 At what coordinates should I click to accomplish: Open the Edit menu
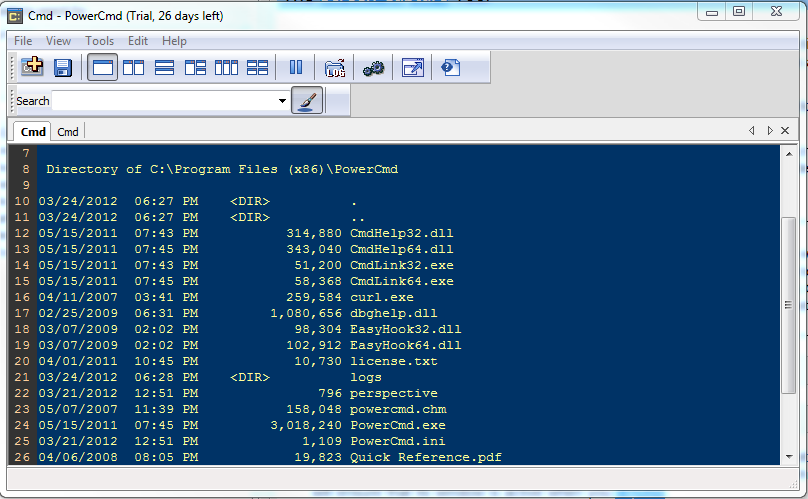(138, 41)
